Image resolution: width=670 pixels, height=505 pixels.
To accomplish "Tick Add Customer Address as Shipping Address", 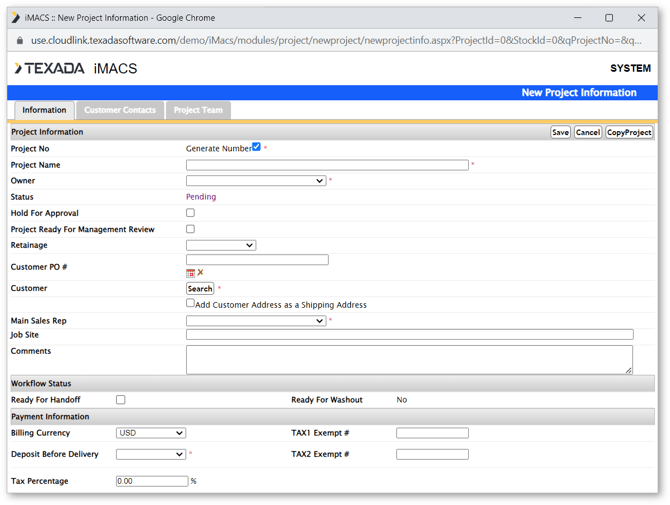I will pos(190,303).
